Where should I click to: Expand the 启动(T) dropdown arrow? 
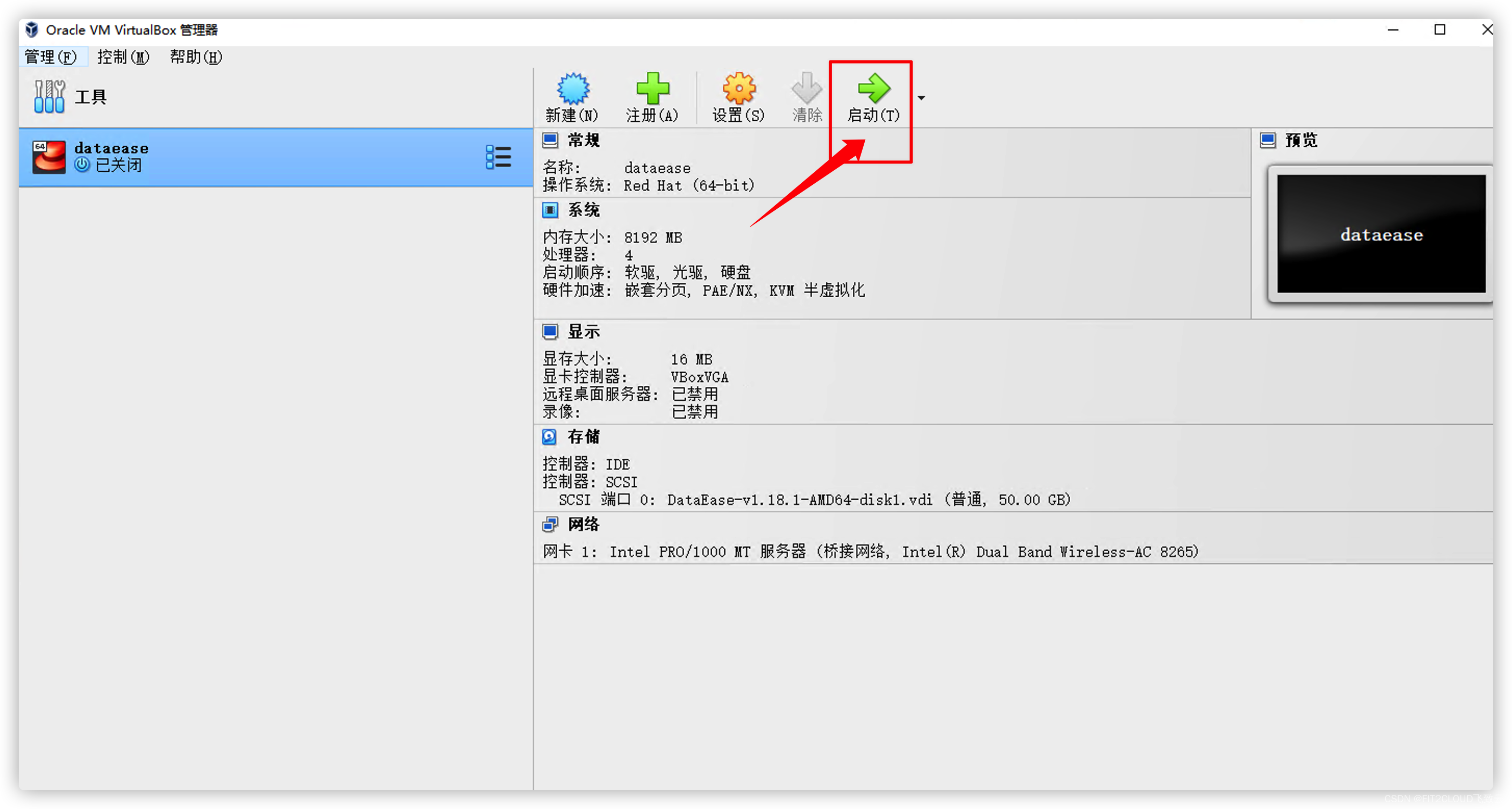pyautogui.click(x=922, y=98)
